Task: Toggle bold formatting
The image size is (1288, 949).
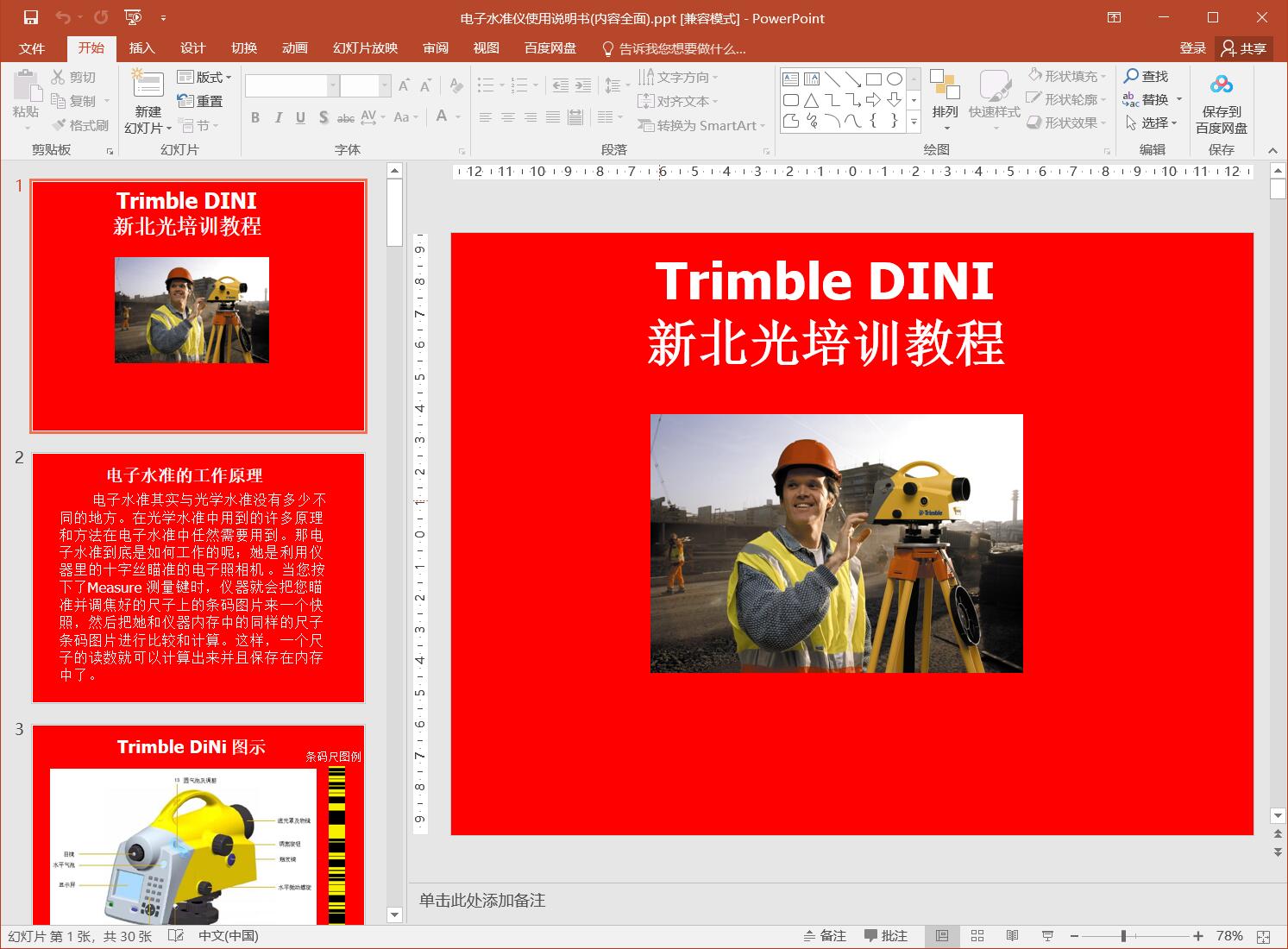Action: coord(255,117)
